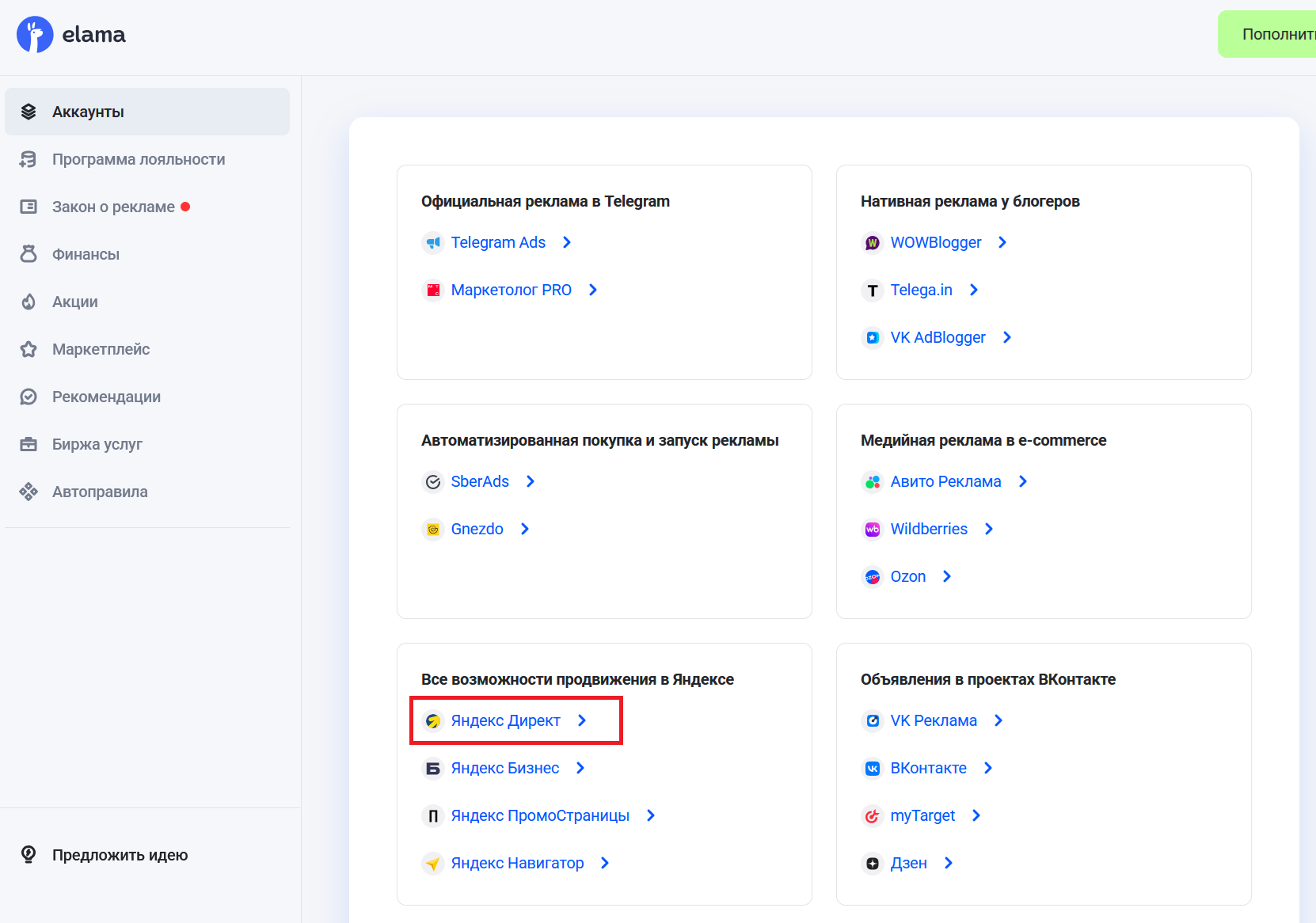The height and width of the screenshot is (923, 1316).
Task: Click the highlighted Яндекс Директ icon
Action: tap(433, 720)
